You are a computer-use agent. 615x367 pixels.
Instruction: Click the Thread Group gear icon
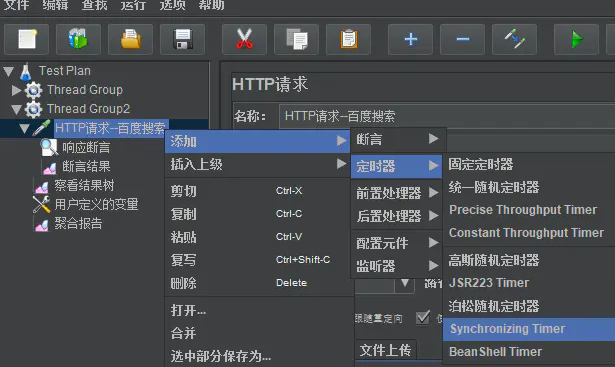[x=33, y=90]
